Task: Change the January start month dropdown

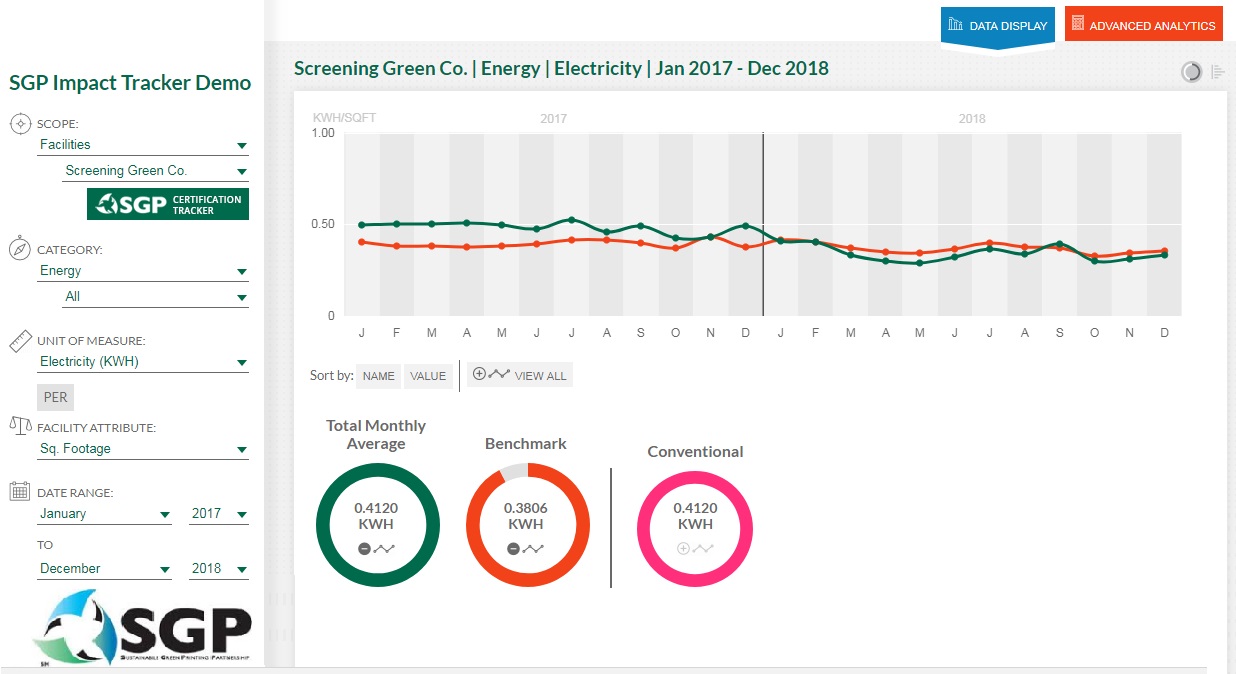Action: click(105, 514)
